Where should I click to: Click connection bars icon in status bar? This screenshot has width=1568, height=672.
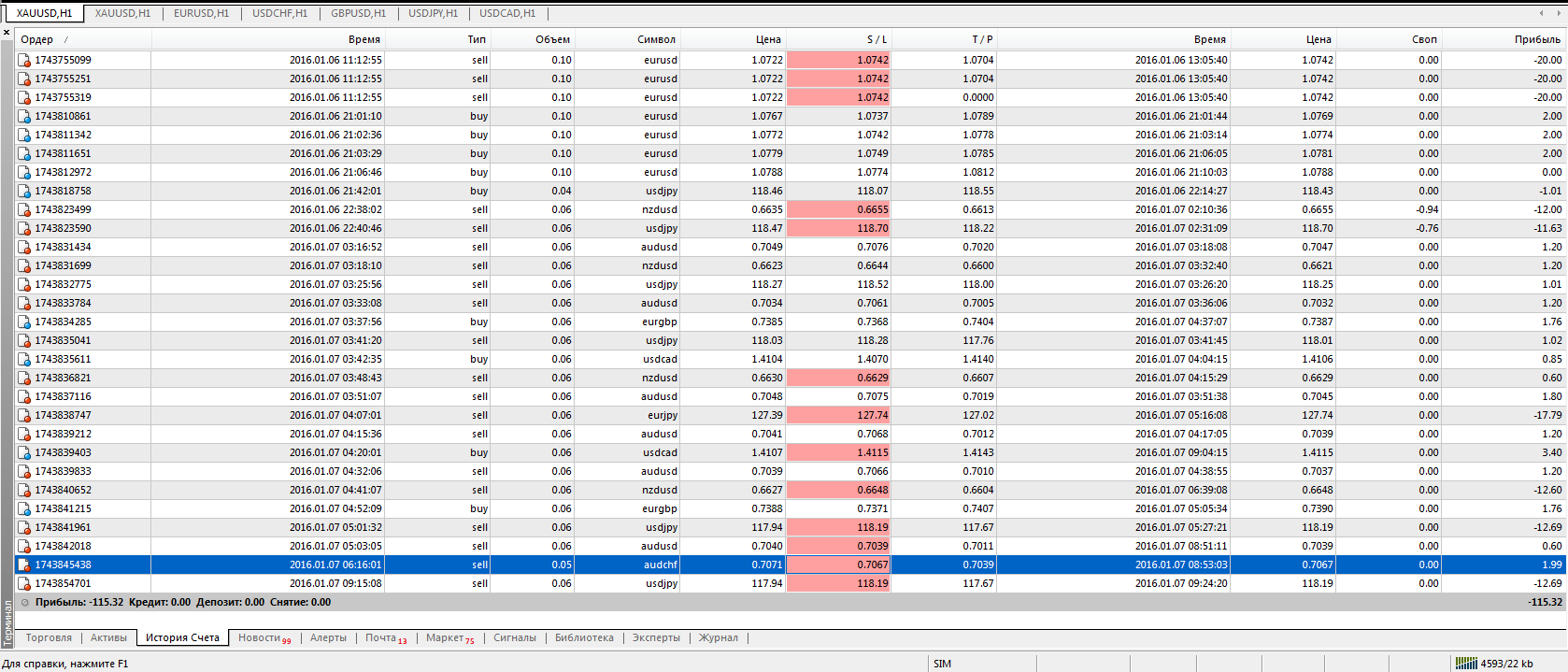click(1466, 664)
